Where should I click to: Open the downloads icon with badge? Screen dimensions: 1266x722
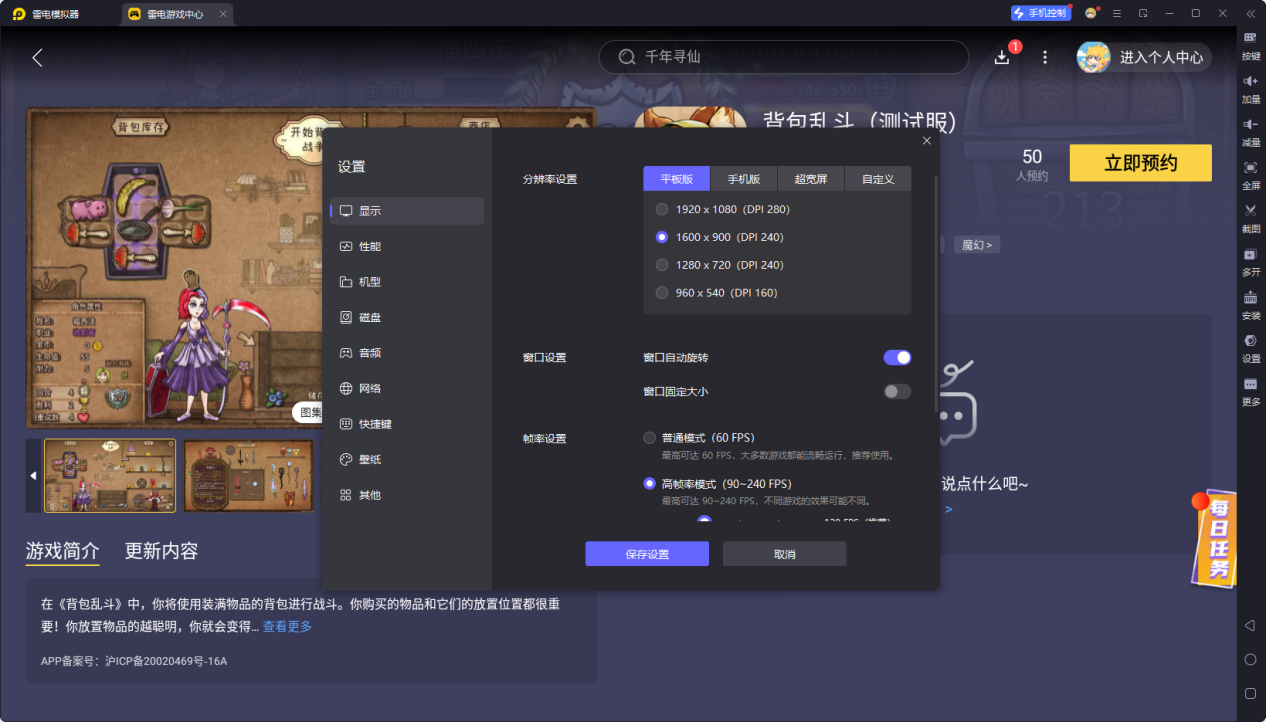click(x=1003, y=57)
